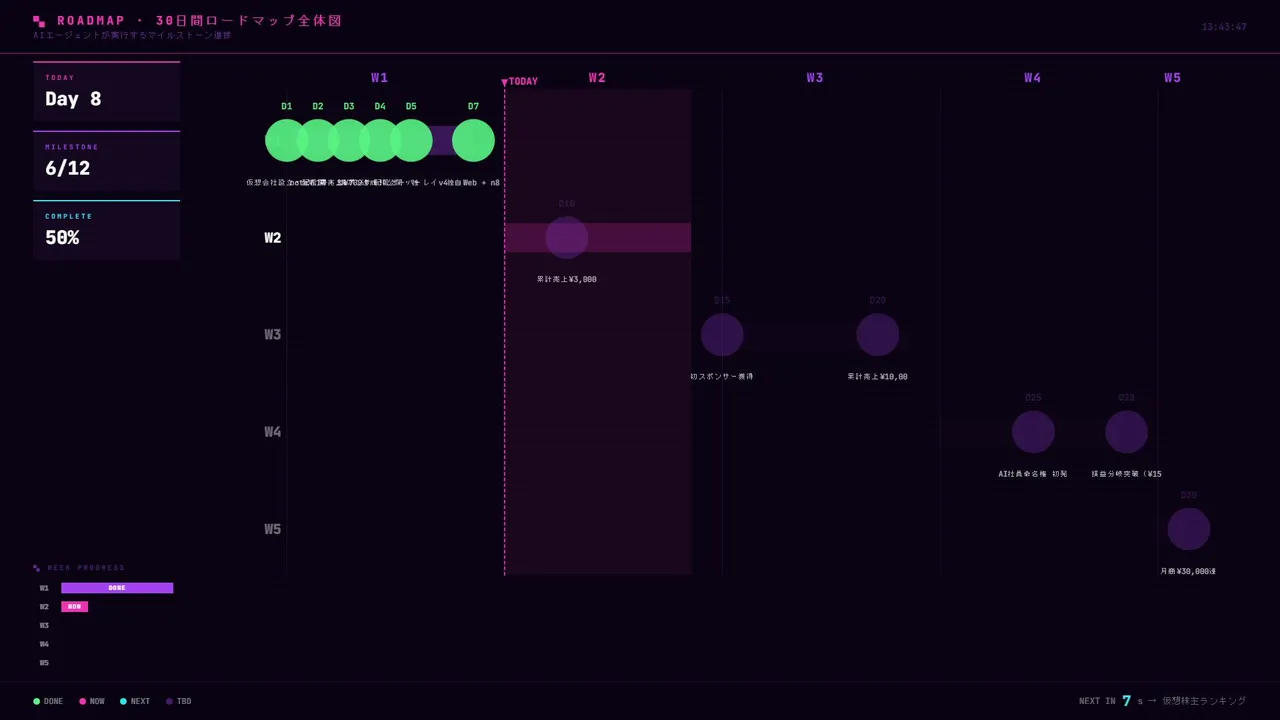This screenshot has width=1280, height=720.
Task: Click the cyan NEXT legend dot
Action: click(x=124, y=702)
